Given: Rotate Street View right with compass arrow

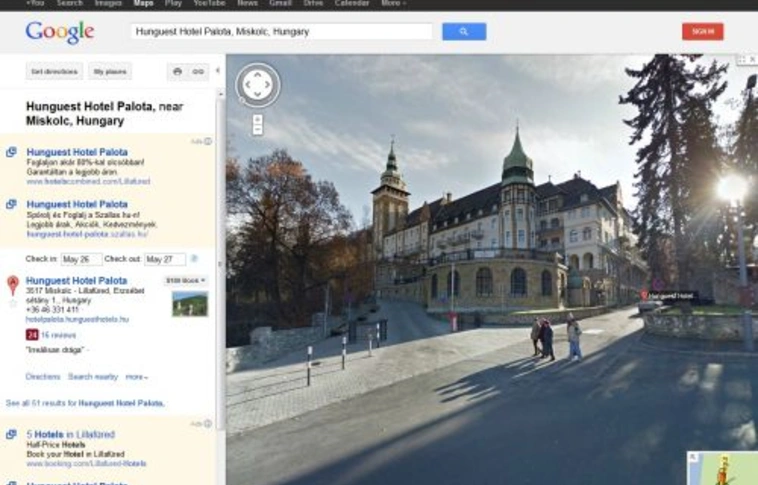Looking at the screenshot, I should tap(268, 85).
